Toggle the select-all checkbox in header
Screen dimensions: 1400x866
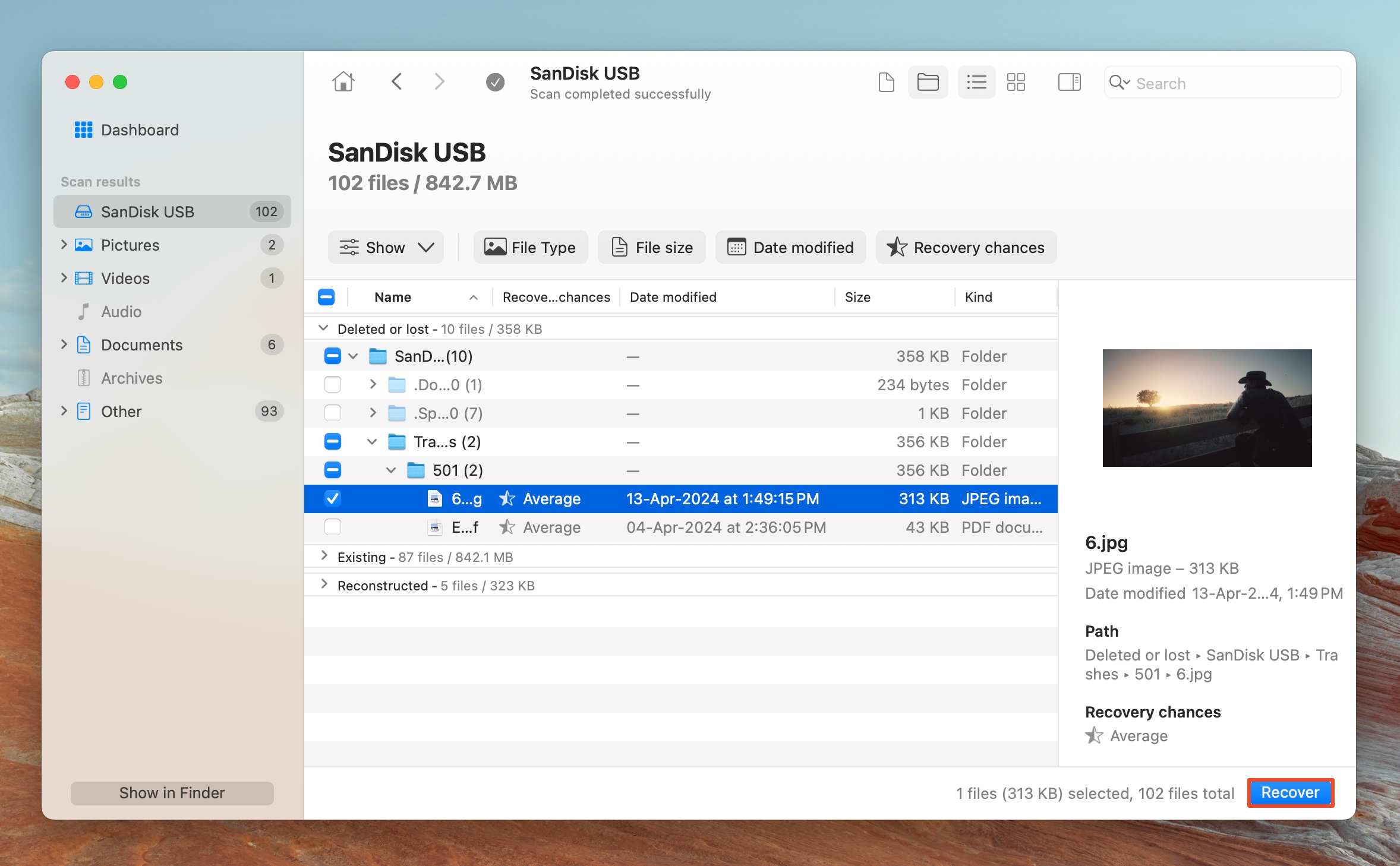[326, 297]
